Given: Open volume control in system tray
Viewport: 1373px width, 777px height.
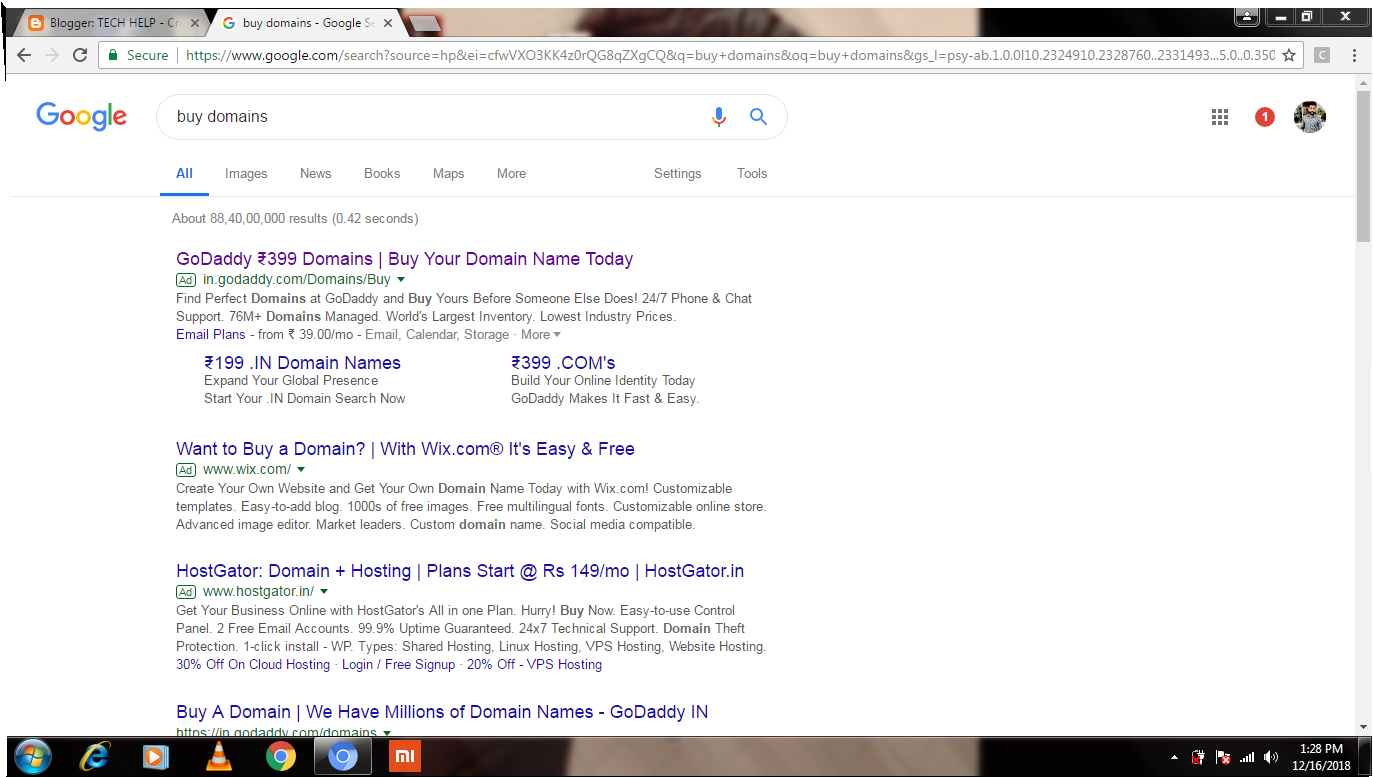Looking at the screenshot, I should [1271, 757].
